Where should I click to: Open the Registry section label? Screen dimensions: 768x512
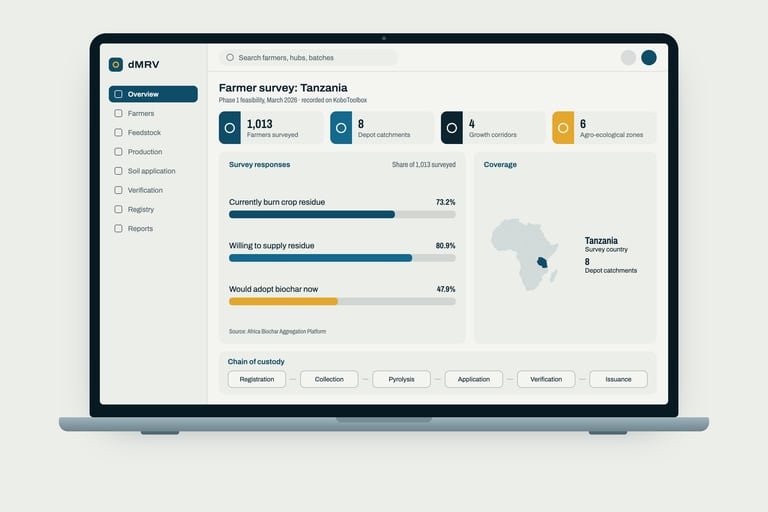point(141,209)
